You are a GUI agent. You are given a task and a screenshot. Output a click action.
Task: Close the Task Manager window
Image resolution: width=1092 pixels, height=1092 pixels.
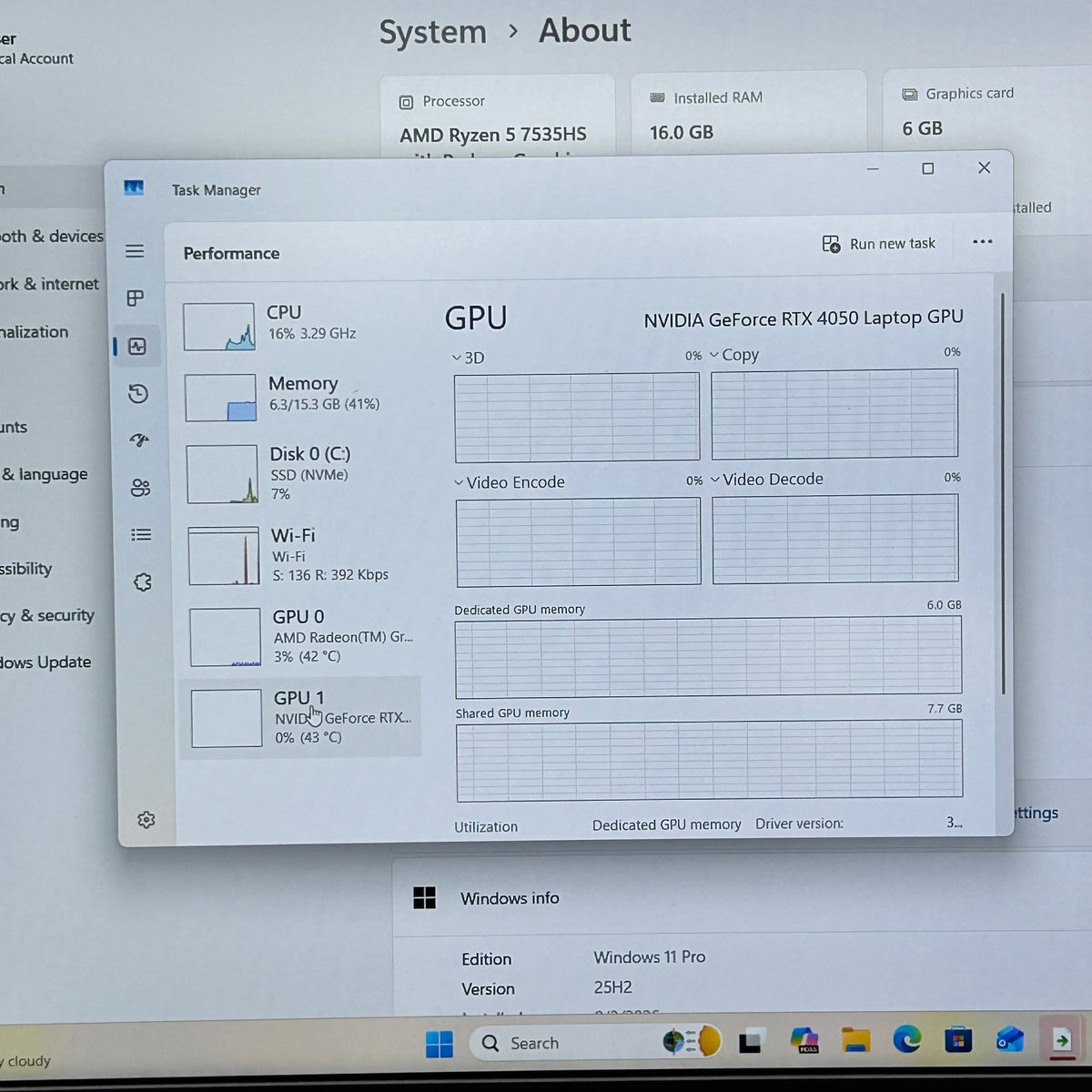[x=984, y=167]
